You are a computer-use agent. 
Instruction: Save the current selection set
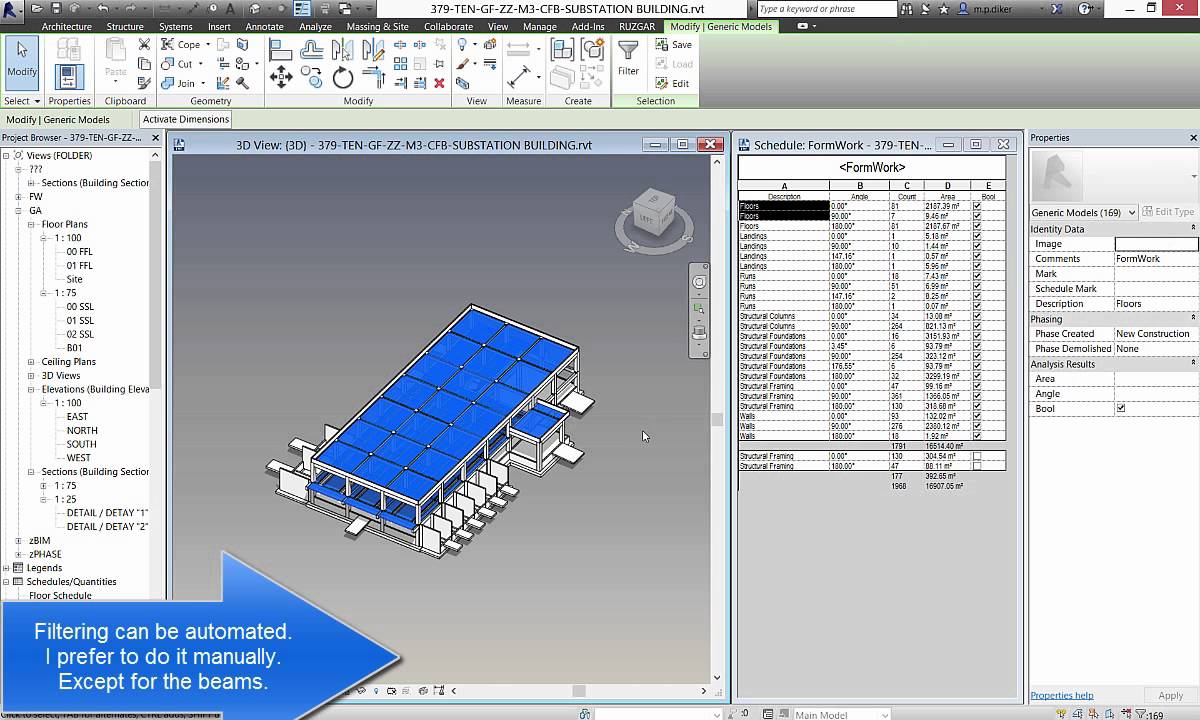[x=677, y=45]
